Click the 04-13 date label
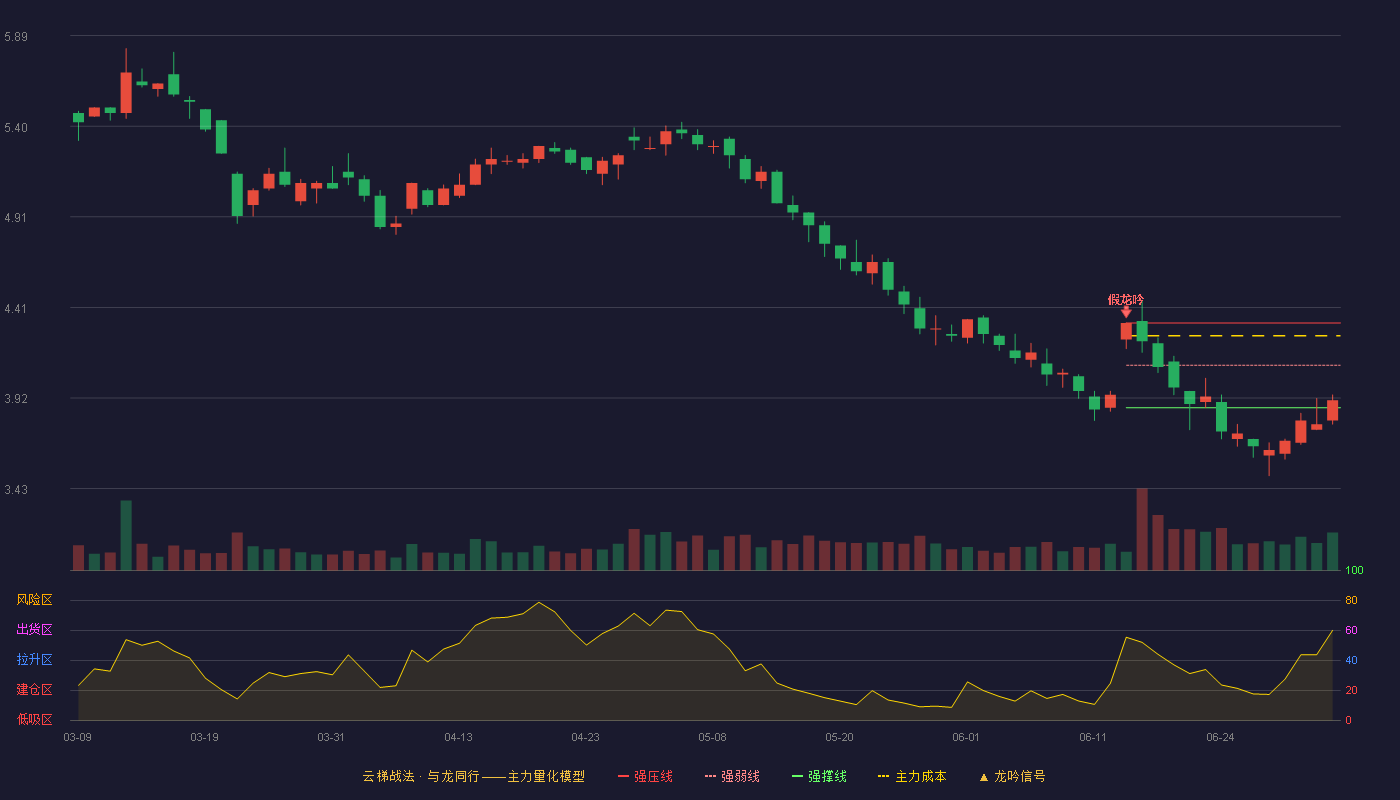This screenshot has height=800, width=1400. 458,737
